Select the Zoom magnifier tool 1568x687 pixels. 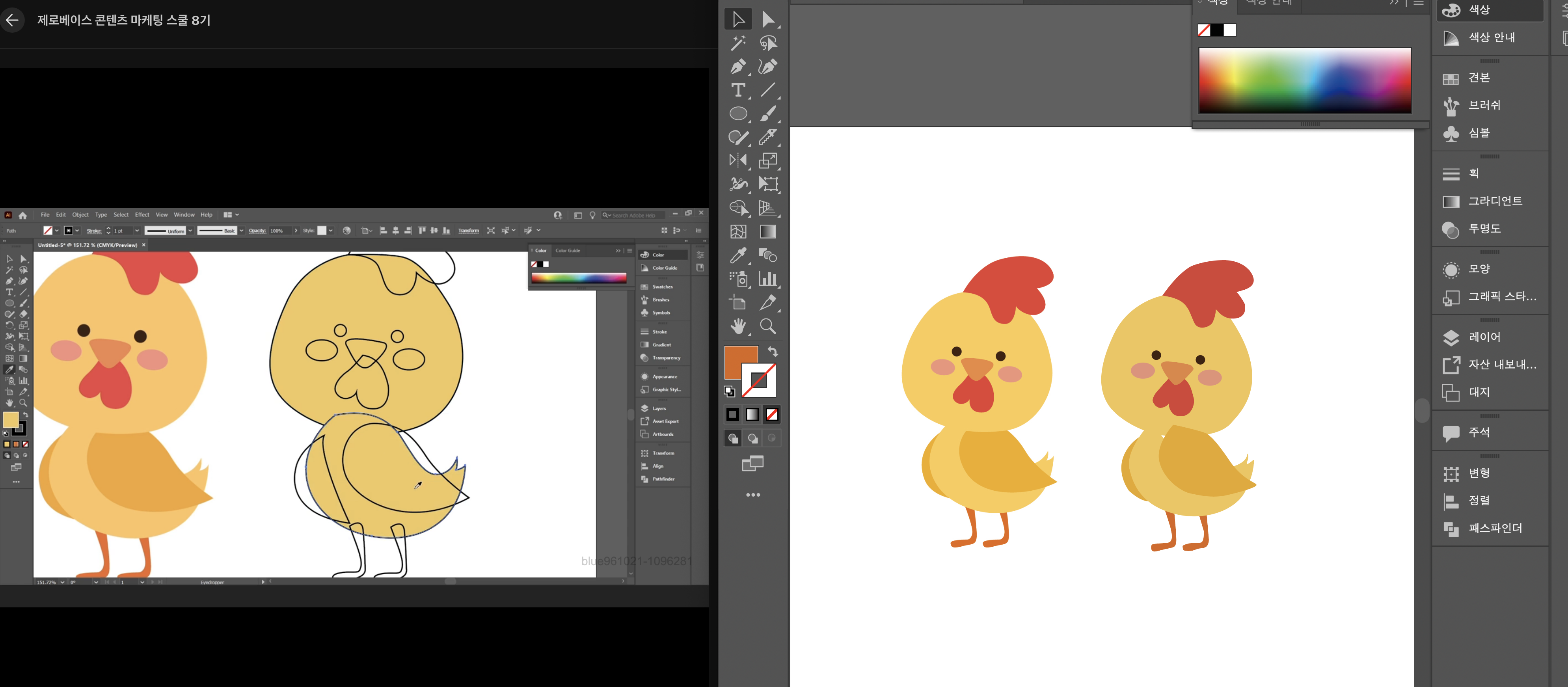click(767, 326)
